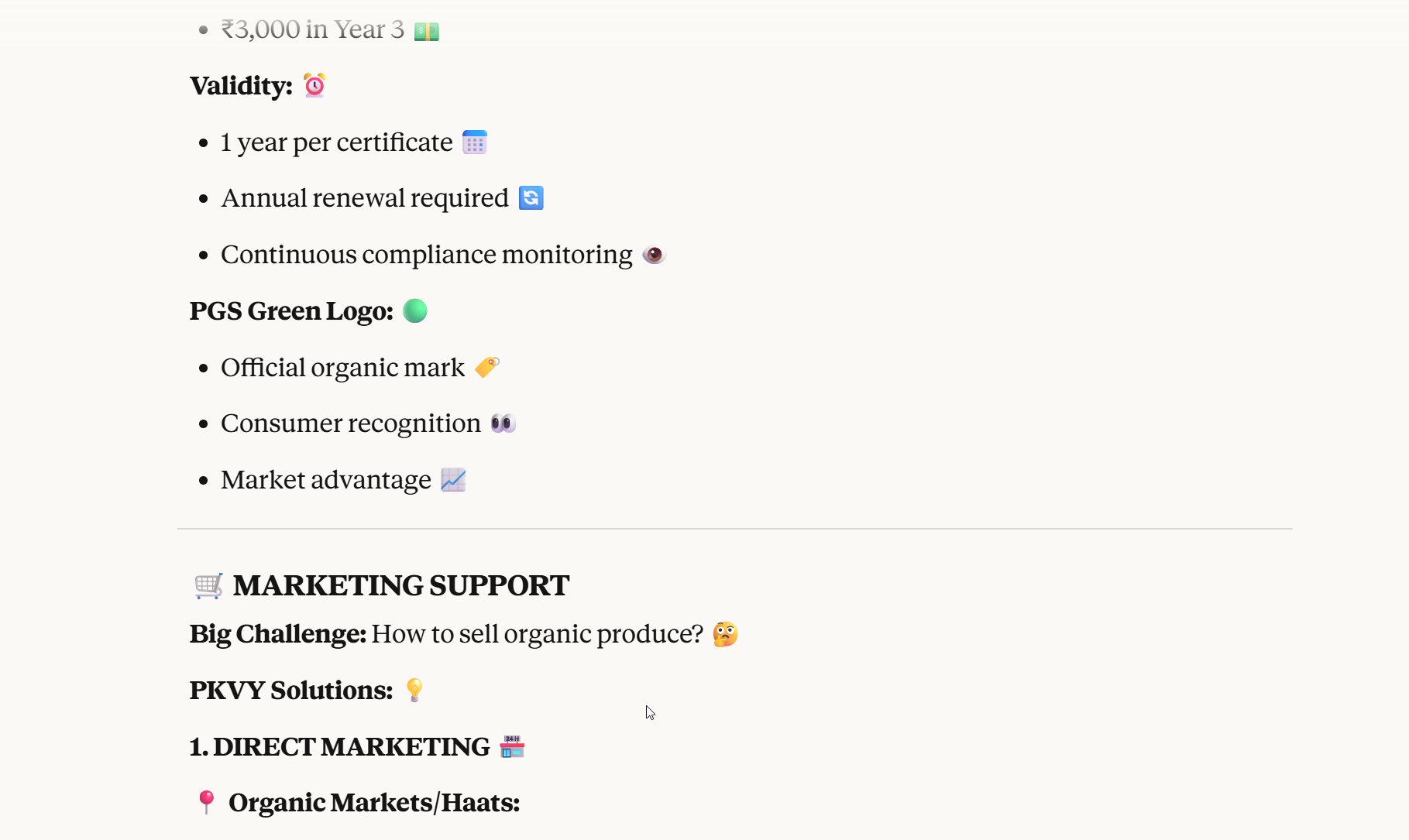Click the eye emoji after compliance monitoring
The image size is (1409, 840).
click(x=654, y=255)
